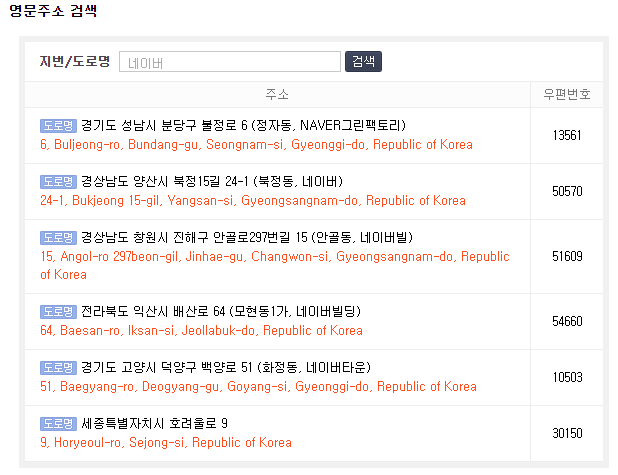Open Korean address 세종특별자치시 호려울로 9
The width and height of the screenshot is (618, 475).
tap(154, 424)
